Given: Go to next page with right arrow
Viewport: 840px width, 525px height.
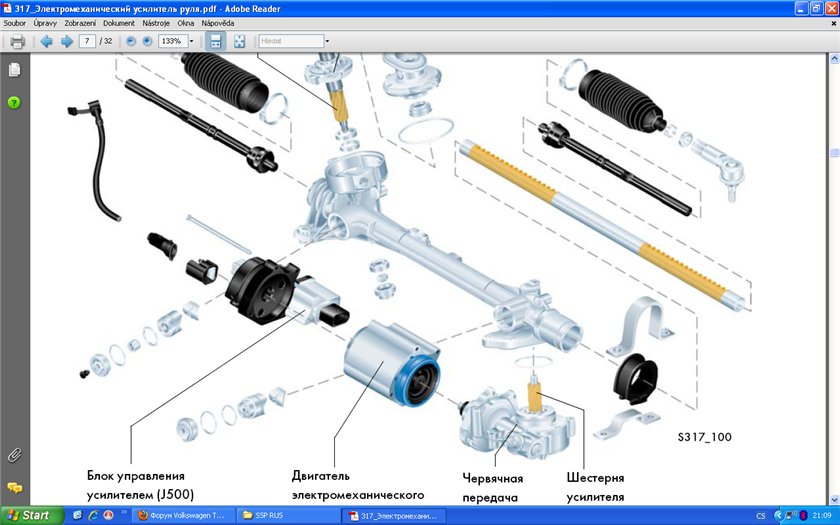Looking at the screenshot, I should click(66, 41).
